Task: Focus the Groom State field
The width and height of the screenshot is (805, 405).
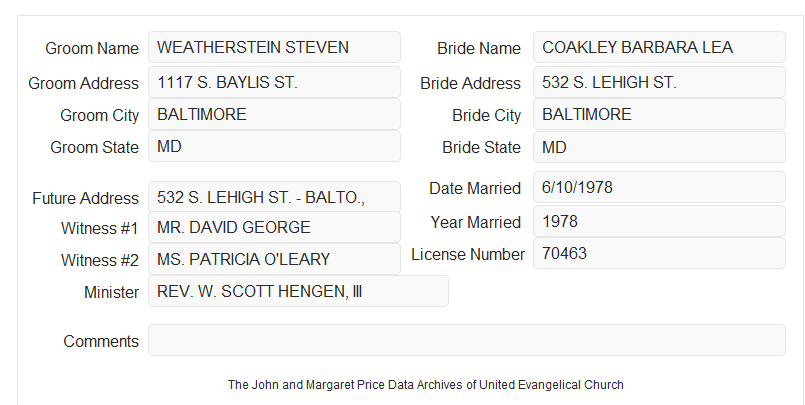Action: pos(274,146)
